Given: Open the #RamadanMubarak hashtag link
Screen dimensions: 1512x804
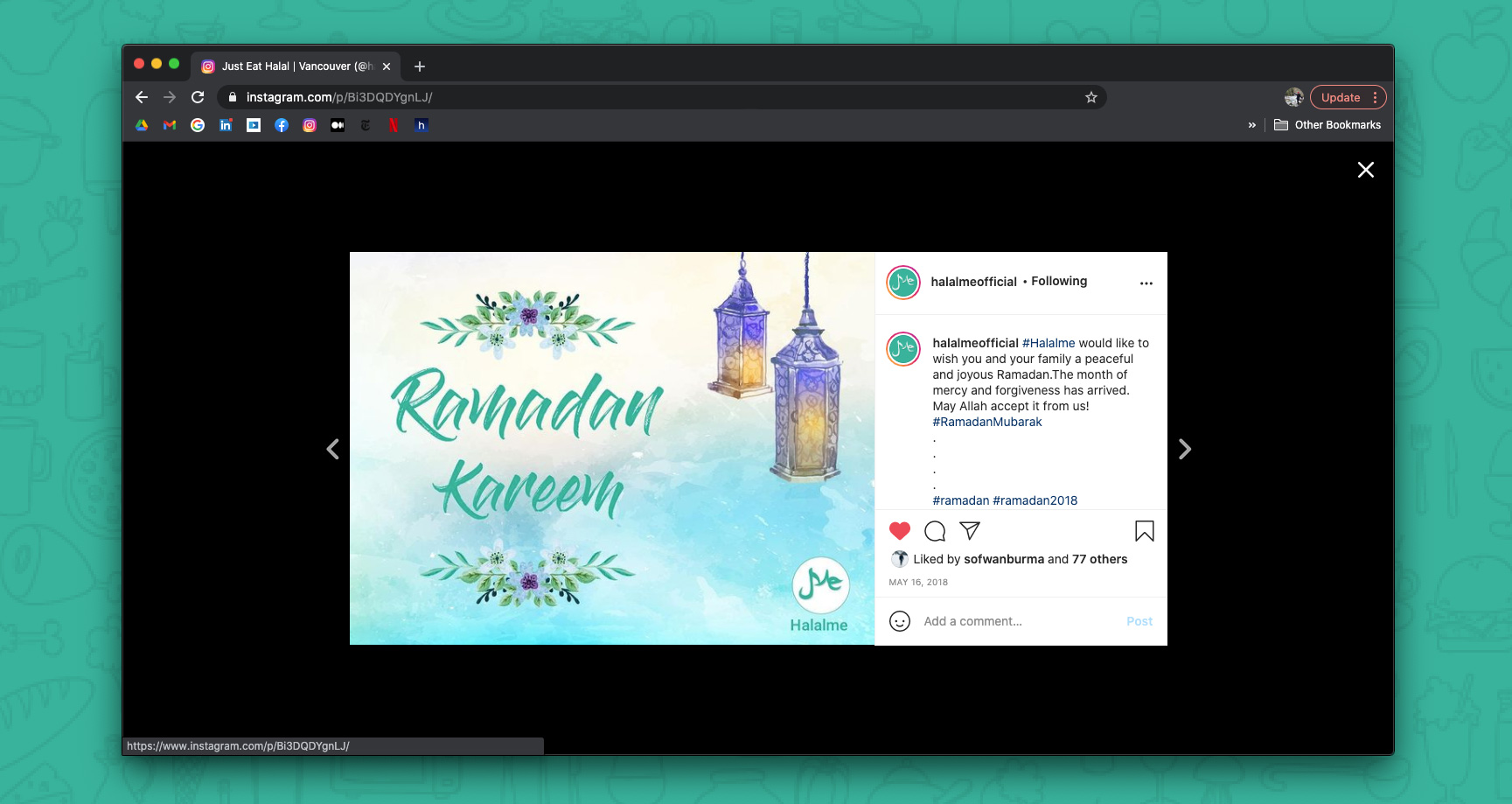Looking at the screenshot, I should [986, 422].
